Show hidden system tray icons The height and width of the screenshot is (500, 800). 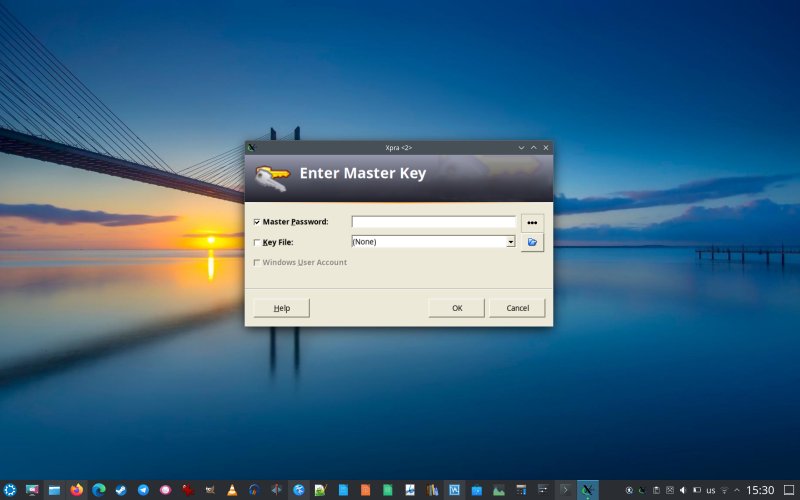pyautogui.click(x=738, y=490)
